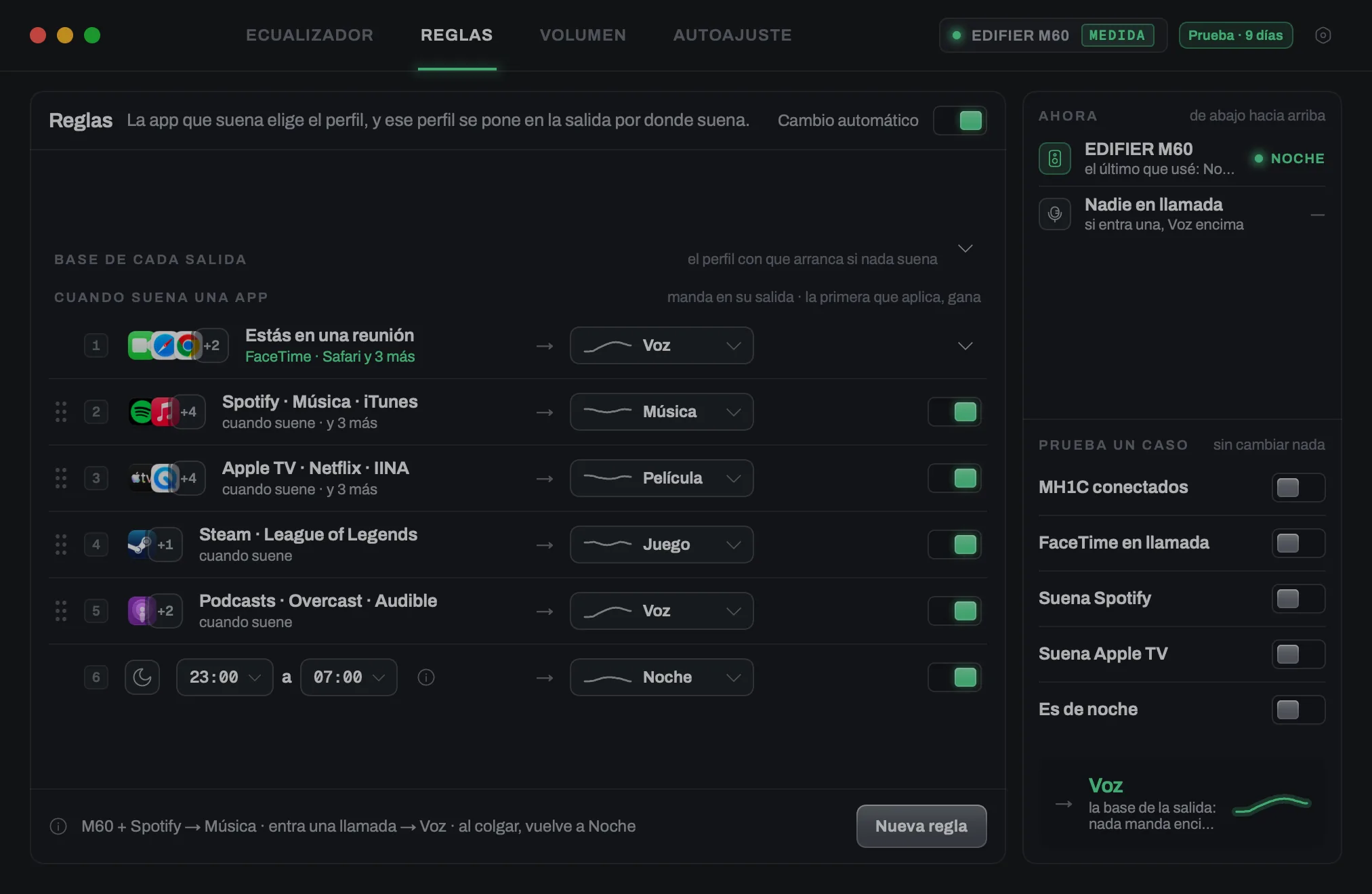1372x894 pixels.
Task: Grab drag handle of Steam rule row
Action: click(x=61, y=545)
